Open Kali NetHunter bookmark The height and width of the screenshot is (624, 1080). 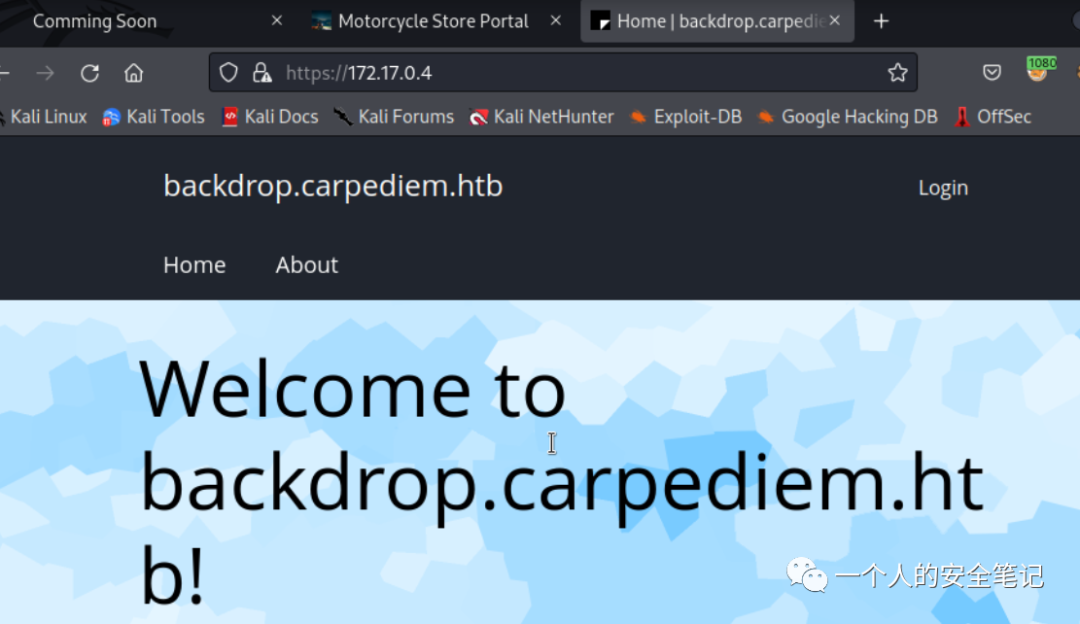(x=541, y=116)
